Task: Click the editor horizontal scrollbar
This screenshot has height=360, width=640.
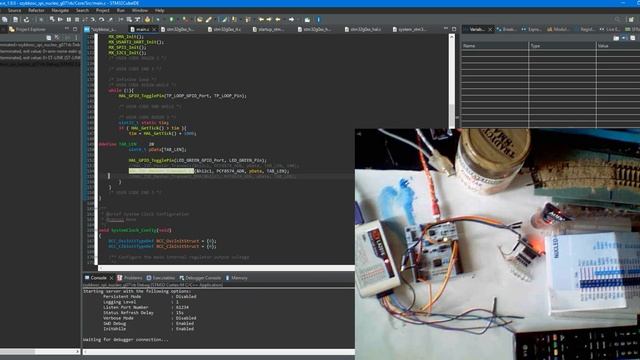Action: tap(227, 268)
